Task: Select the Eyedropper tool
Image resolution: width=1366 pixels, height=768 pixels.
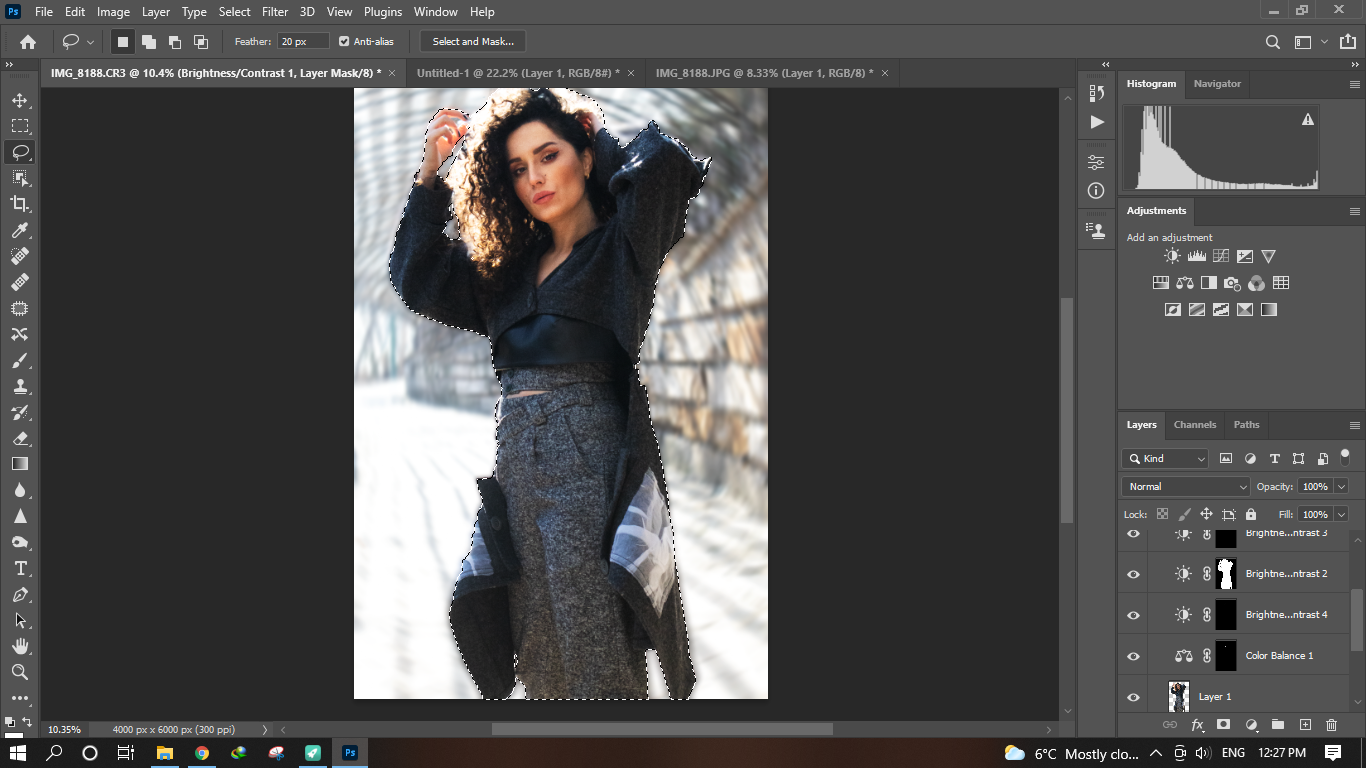Action: coord(19,230)
